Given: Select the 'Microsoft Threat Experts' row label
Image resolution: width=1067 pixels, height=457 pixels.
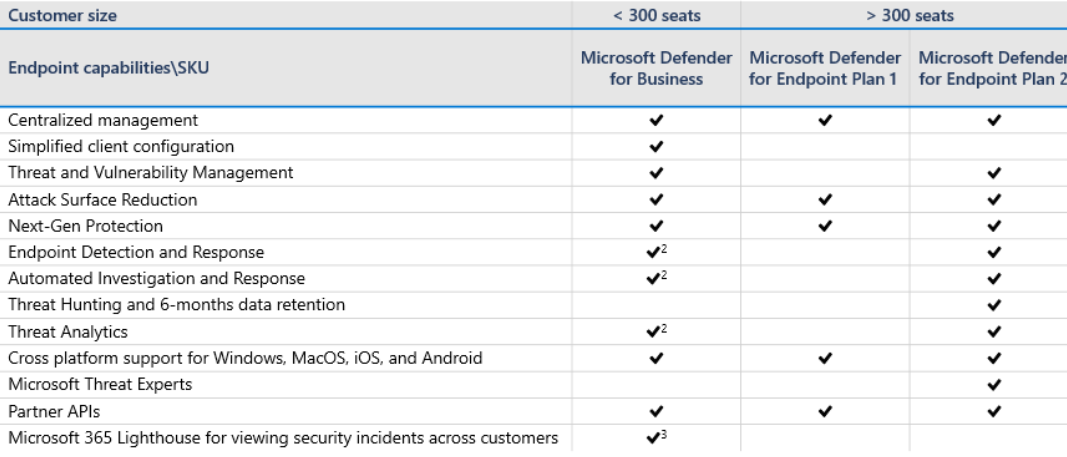Looking at the screenshot, I should click(x=100, y=385).
